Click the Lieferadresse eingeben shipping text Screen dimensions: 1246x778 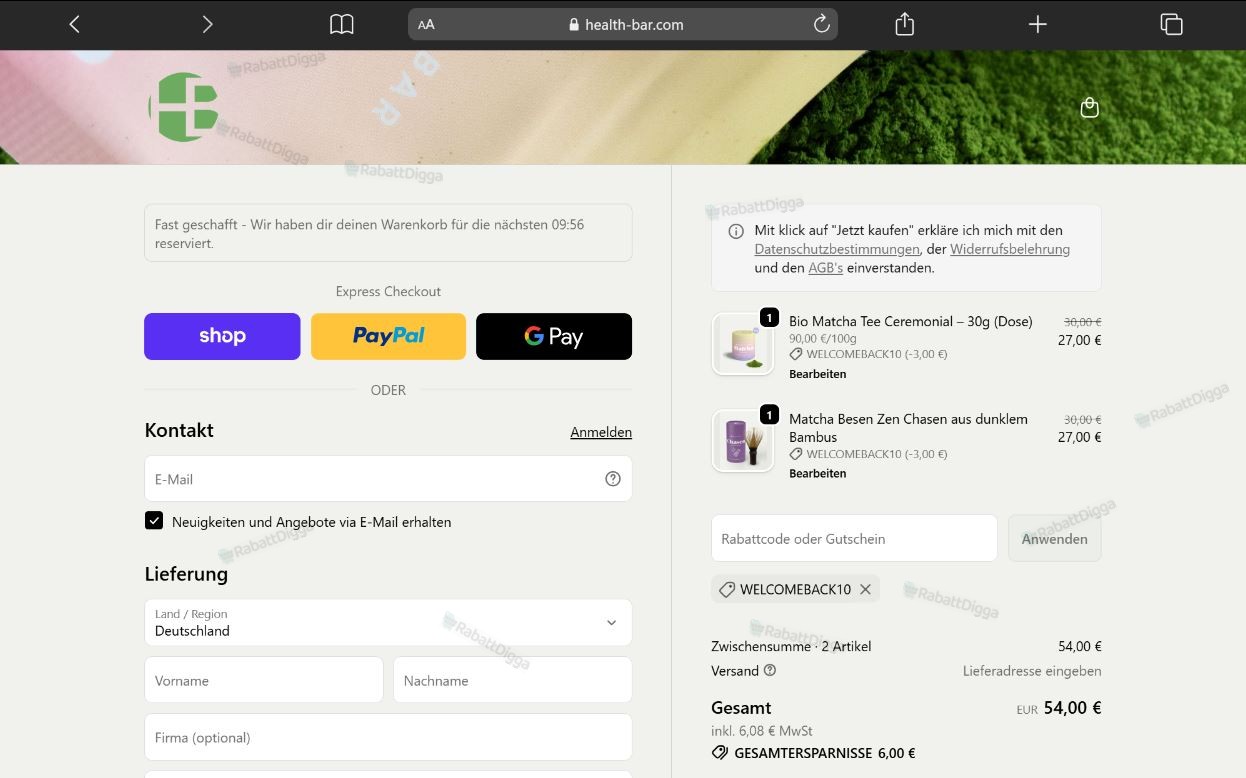click(x=1032, y=671)
